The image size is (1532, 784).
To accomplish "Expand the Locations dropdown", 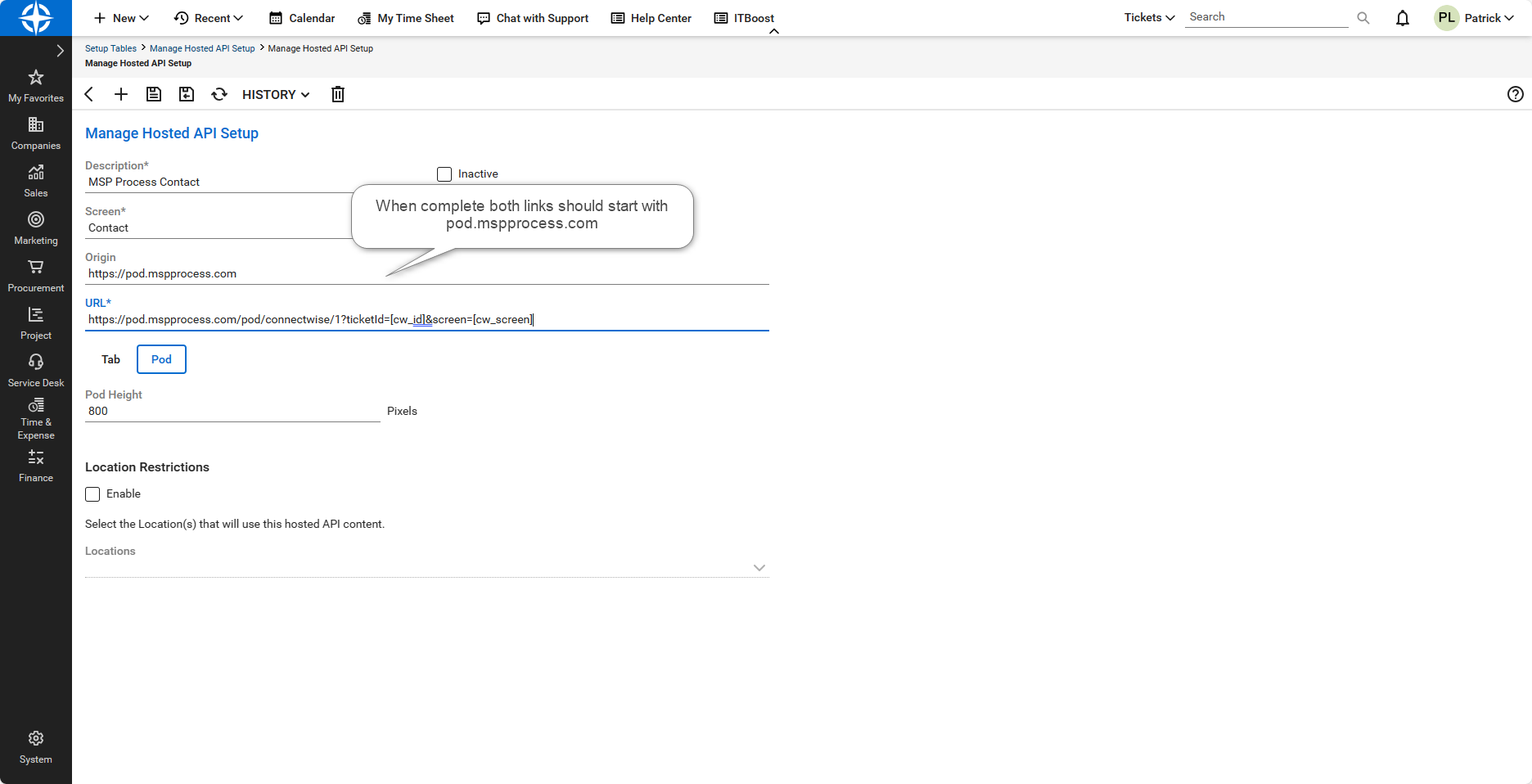I will [x=759, y=567].
